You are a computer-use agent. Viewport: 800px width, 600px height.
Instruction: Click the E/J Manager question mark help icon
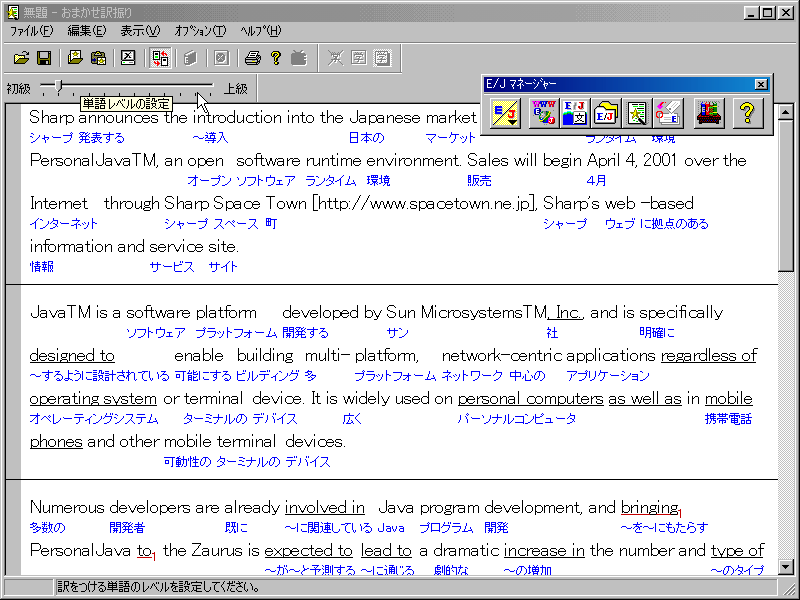747,113
